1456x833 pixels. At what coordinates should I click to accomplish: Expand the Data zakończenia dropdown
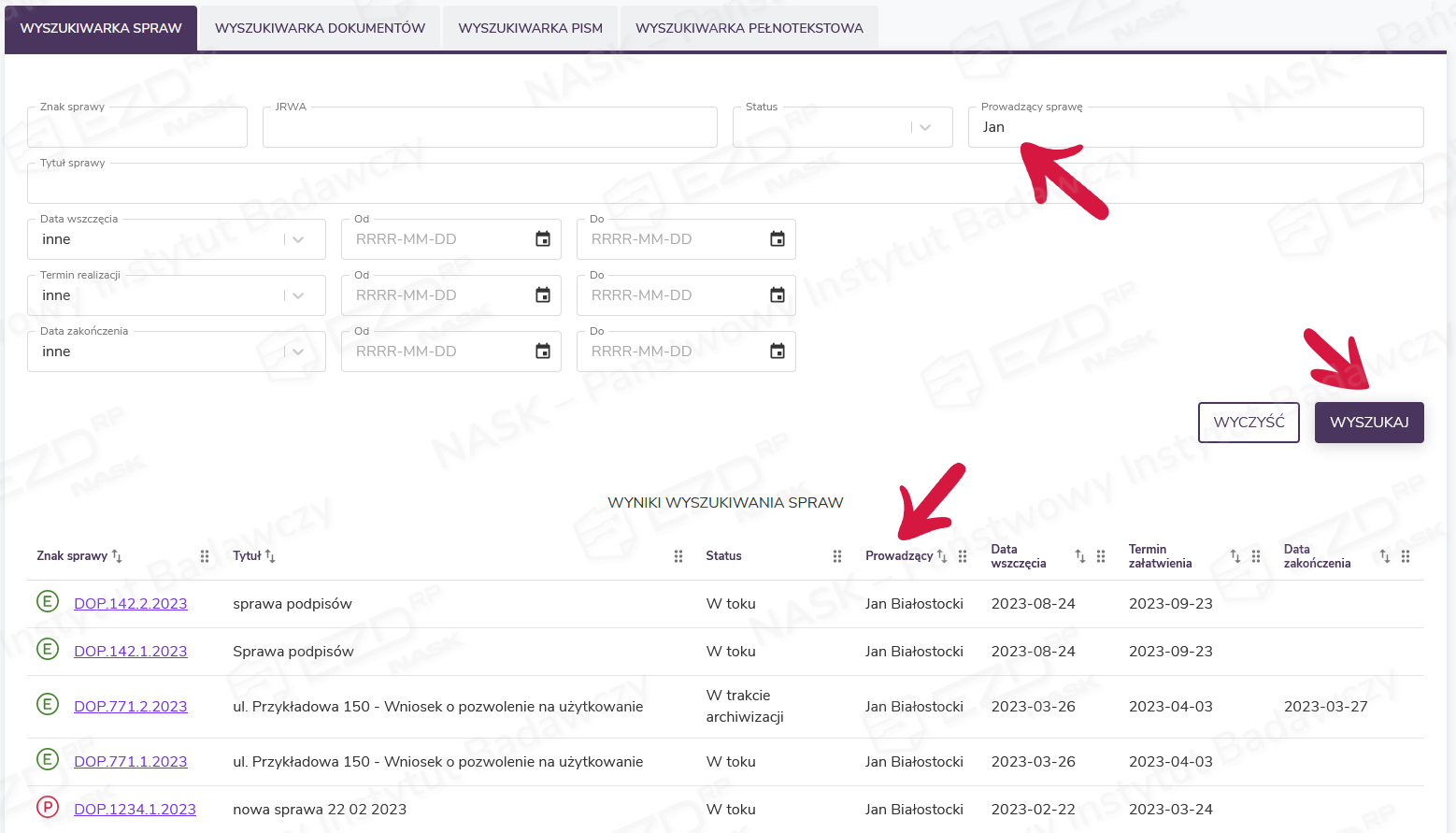pyautogui.click(x=298, y=352)
